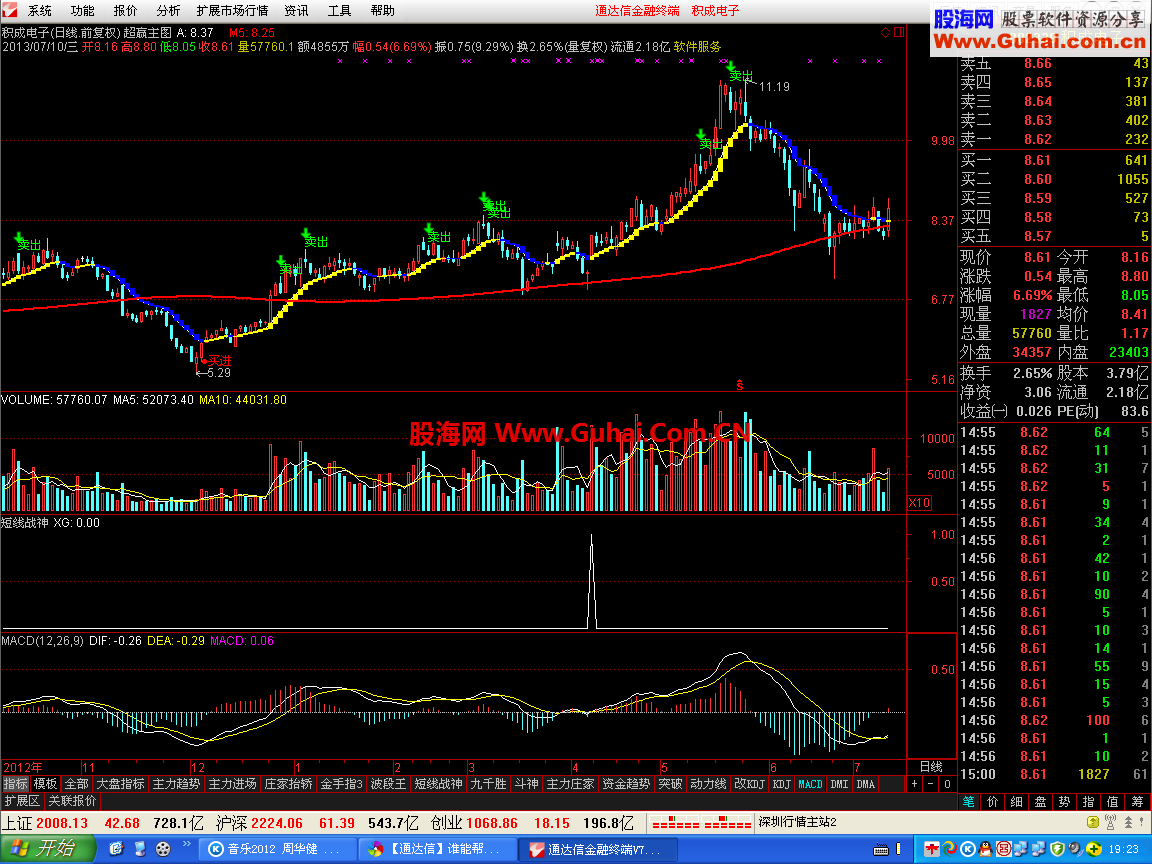Open the 功能 menu
The height and width of the screenshot is (864, 1152).
tap(82, 11)
